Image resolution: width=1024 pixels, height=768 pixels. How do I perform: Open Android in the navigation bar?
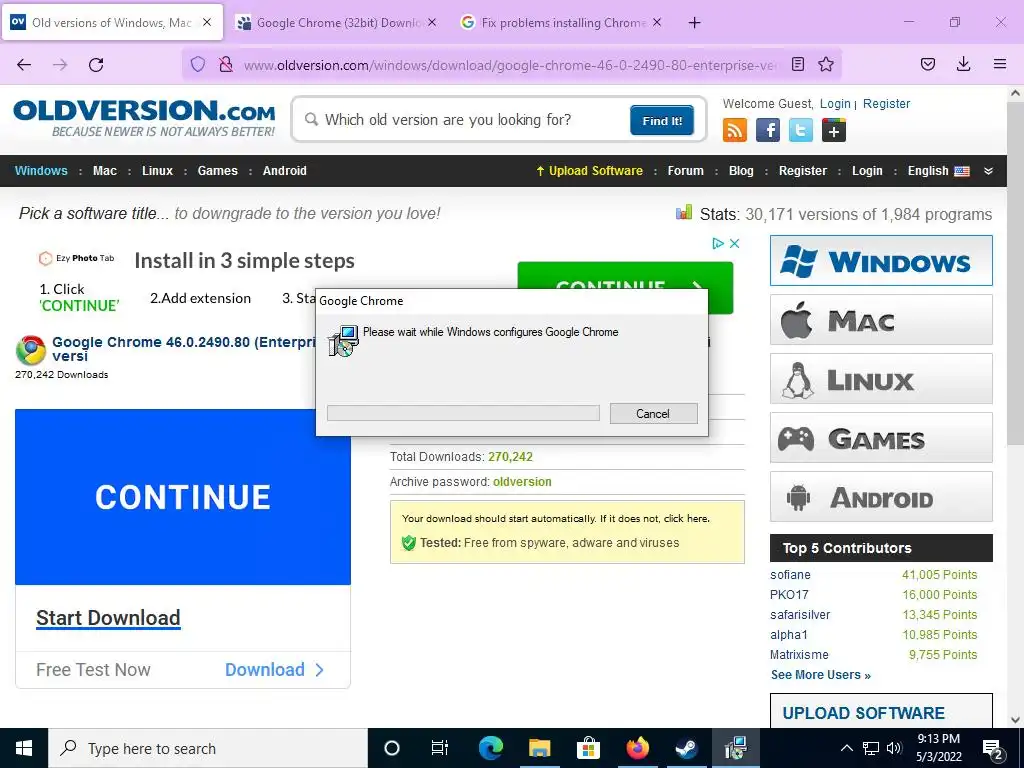coord(285,171)
